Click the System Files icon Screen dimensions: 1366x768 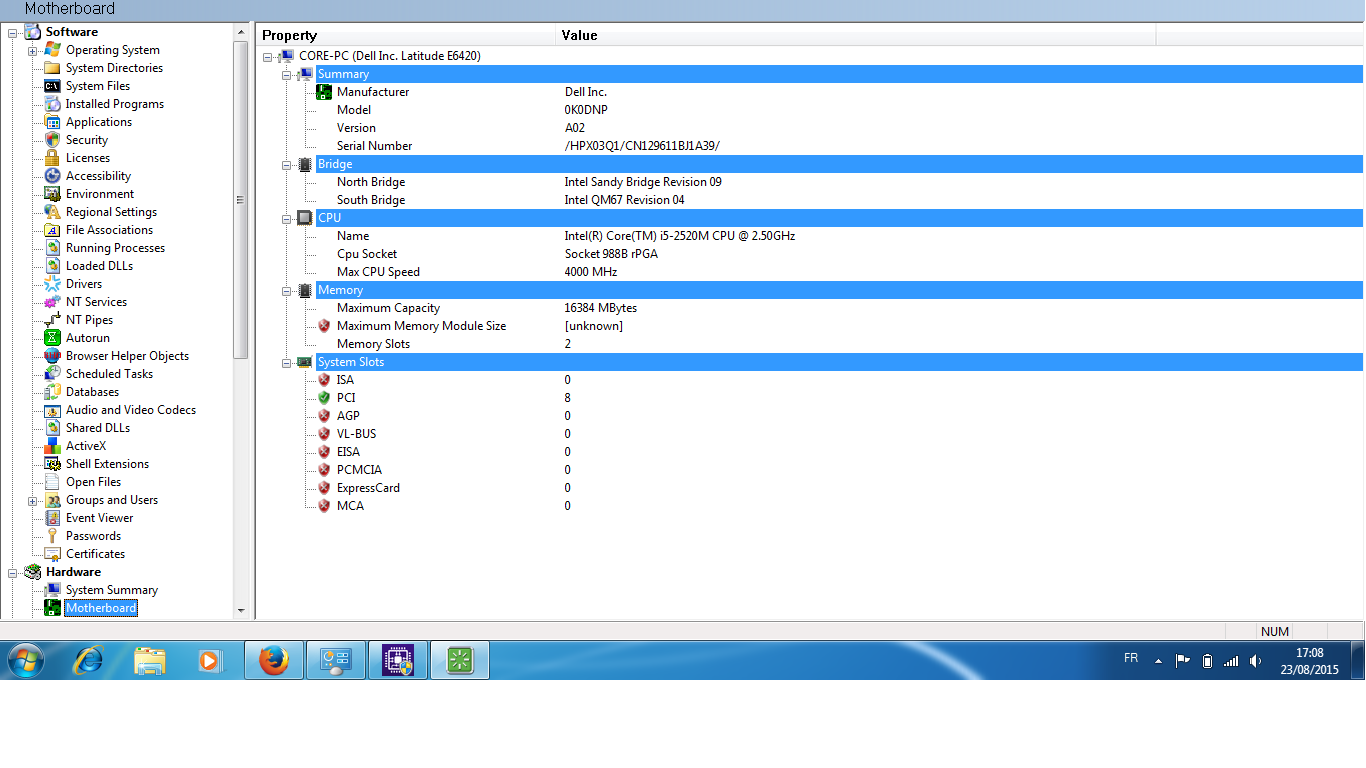pyautogui.click(x=52, y=86)
